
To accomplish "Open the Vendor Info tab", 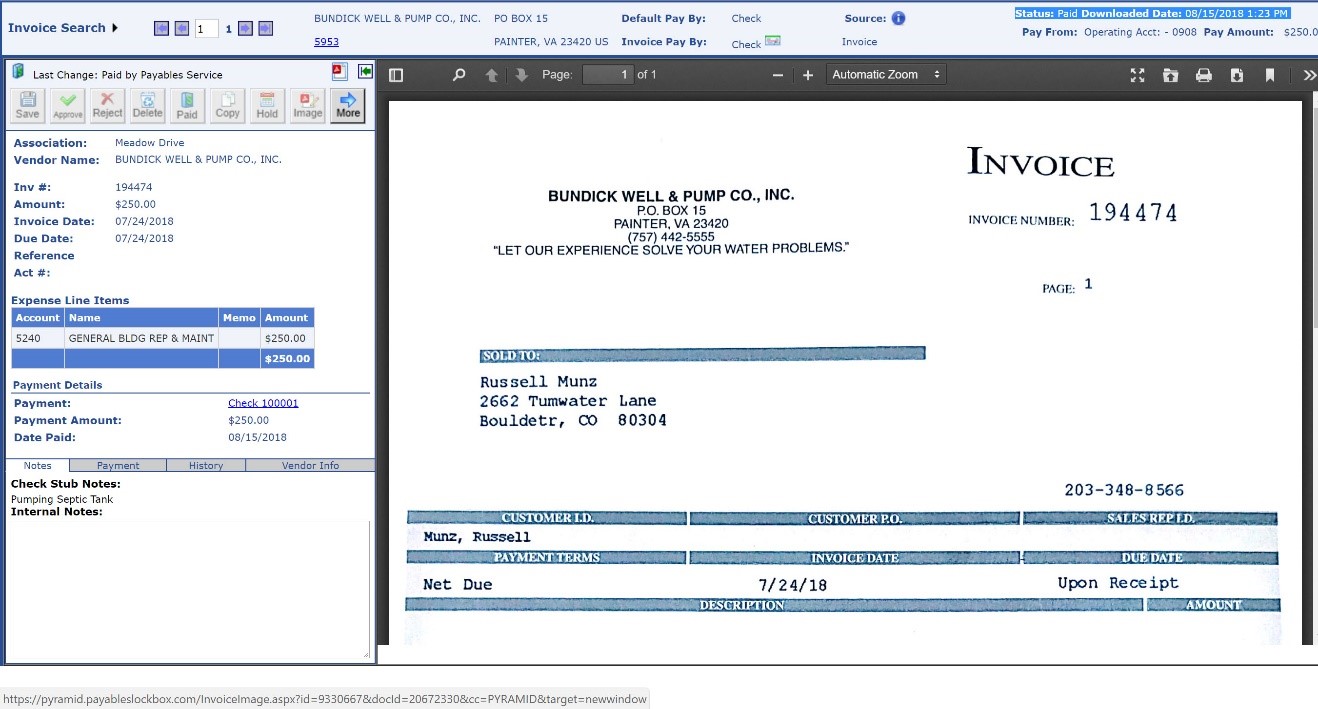I will point(310,465).
